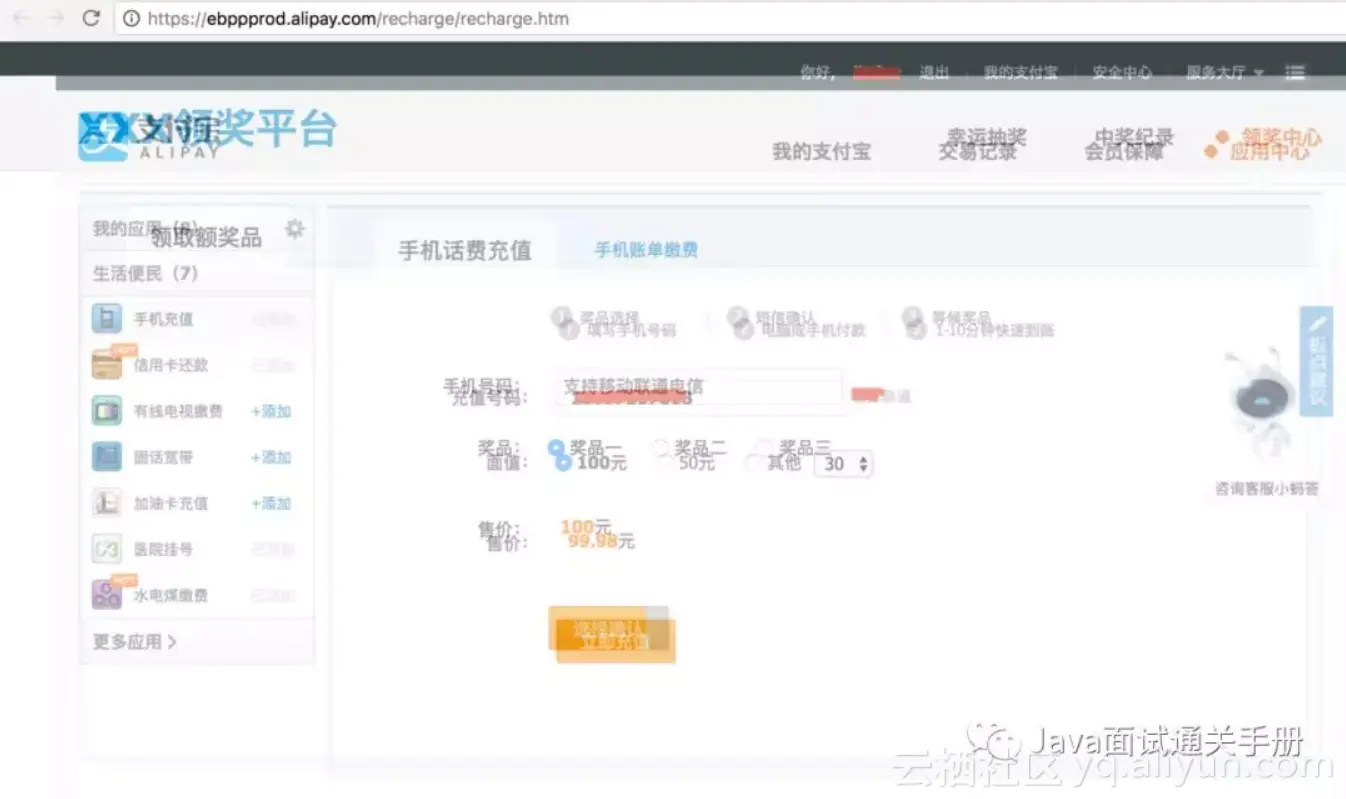Reload the page with the refresh icon
Image resolution: width=1346 pixels, height=799 pixels.
pos(91,18)
